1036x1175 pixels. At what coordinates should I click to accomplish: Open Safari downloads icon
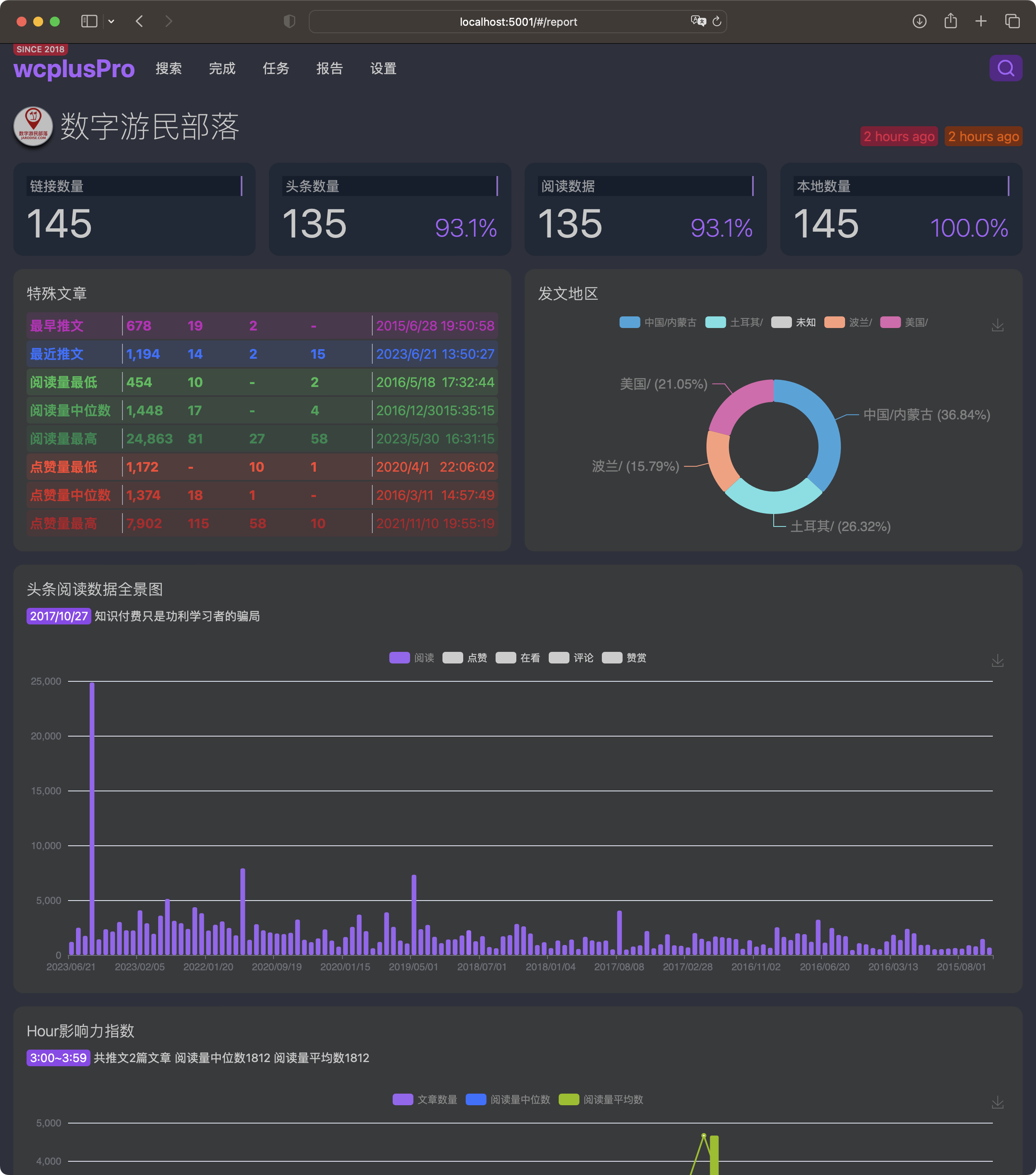[x=919, y=21]
